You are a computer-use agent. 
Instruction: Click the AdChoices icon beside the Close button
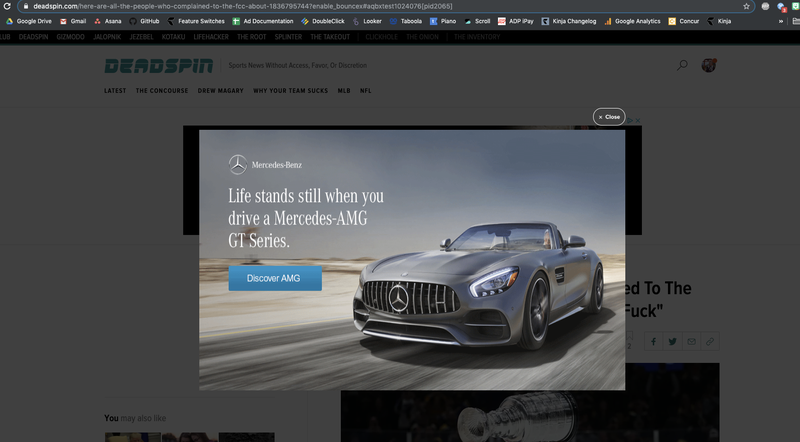coord(630,120)
